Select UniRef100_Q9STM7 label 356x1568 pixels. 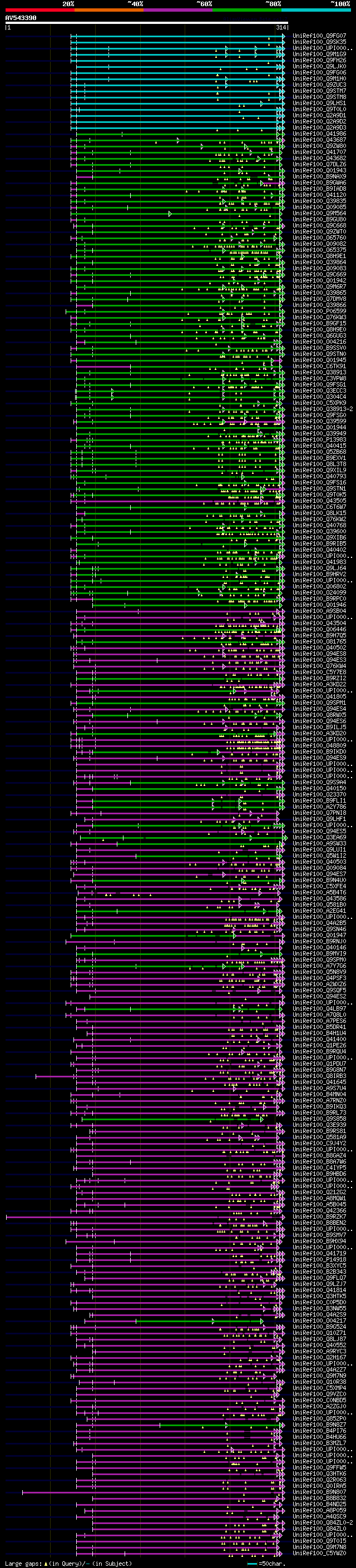319,91
